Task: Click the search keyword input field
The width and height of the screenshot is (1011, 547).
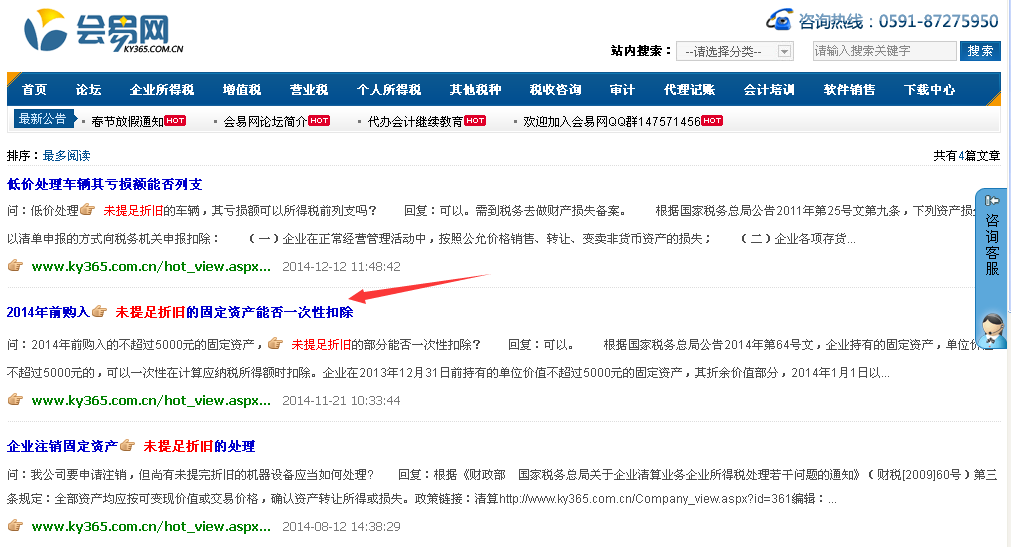Action: tap(884, 51)
